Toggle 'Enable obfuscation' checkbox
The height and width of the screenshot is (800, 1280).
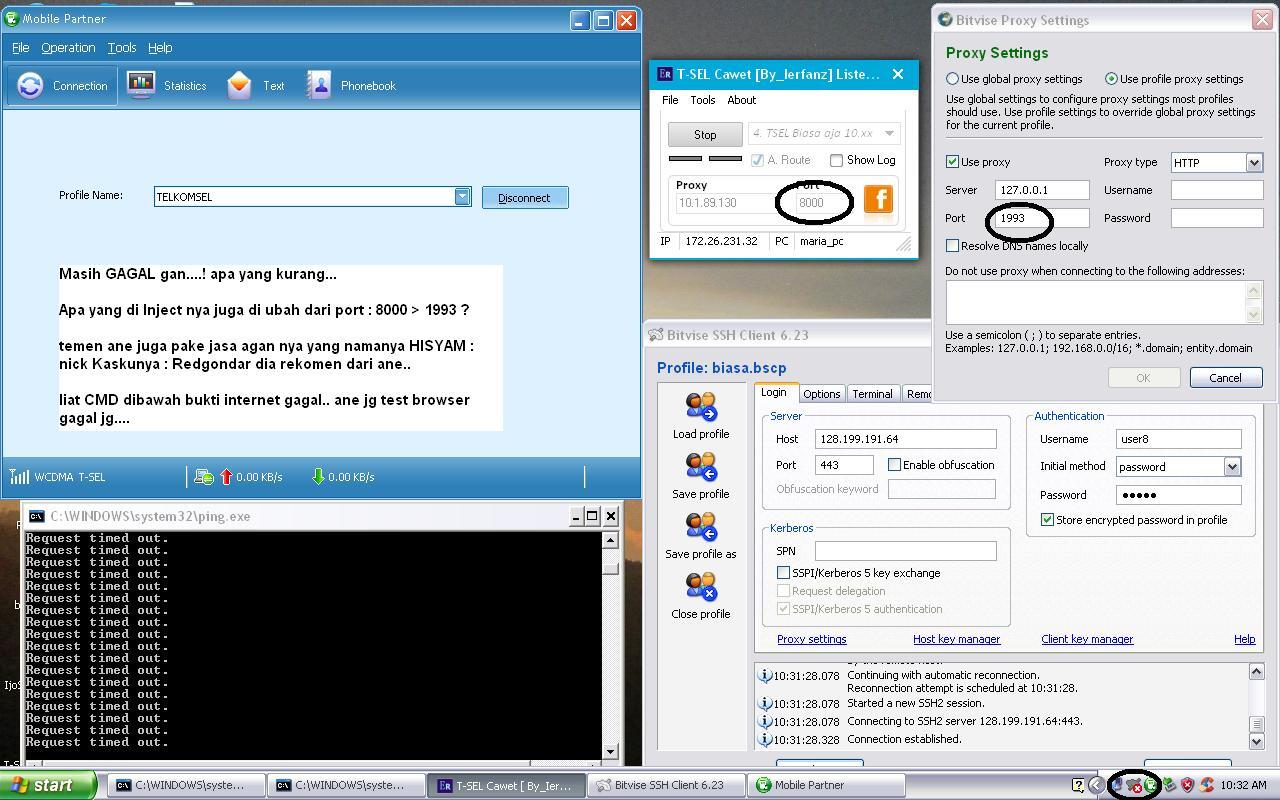tap(894, 465)
